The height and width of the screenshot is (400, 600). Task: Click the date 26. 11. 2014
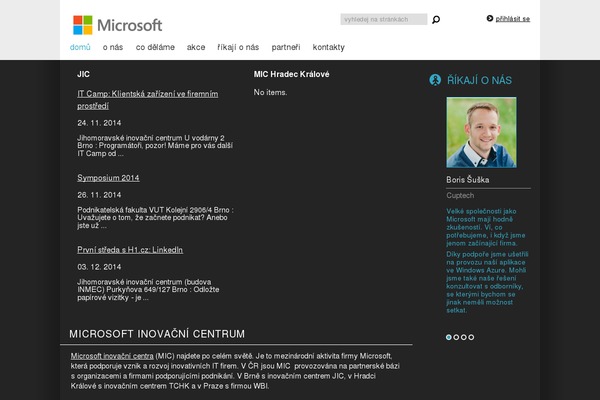pos(99,195)
